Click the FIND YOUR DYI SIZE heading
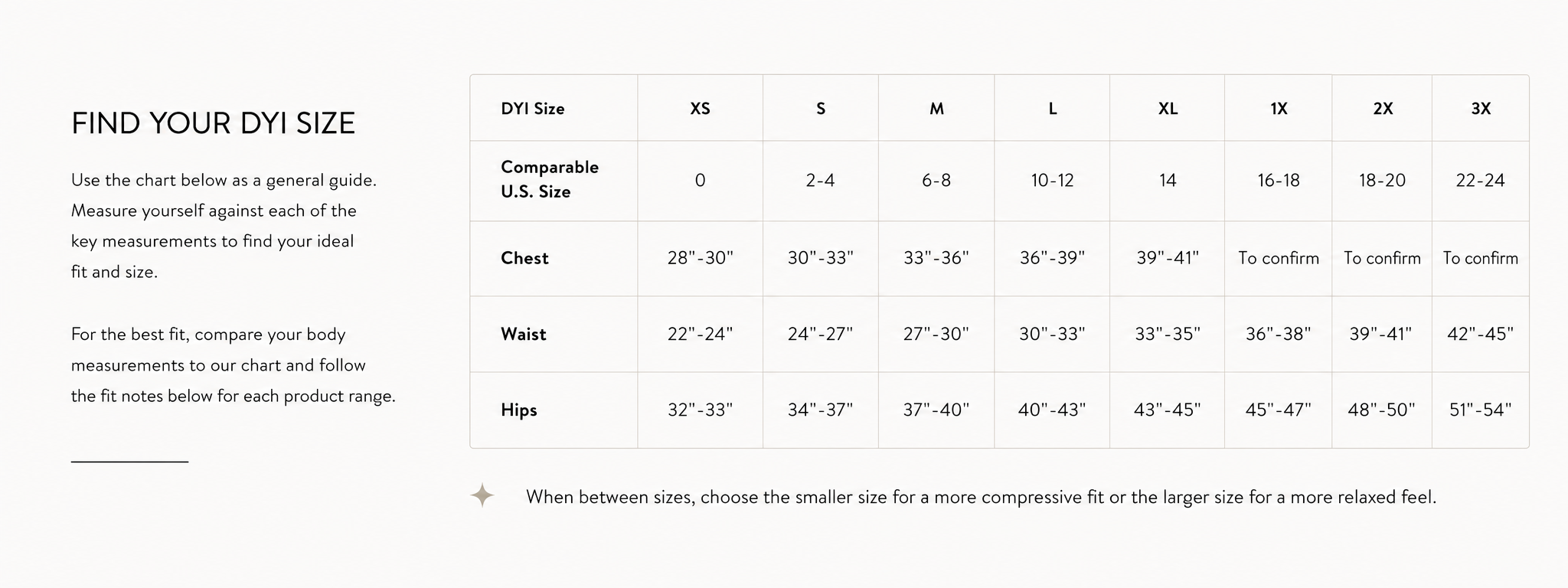 click(x=214, y=123)
